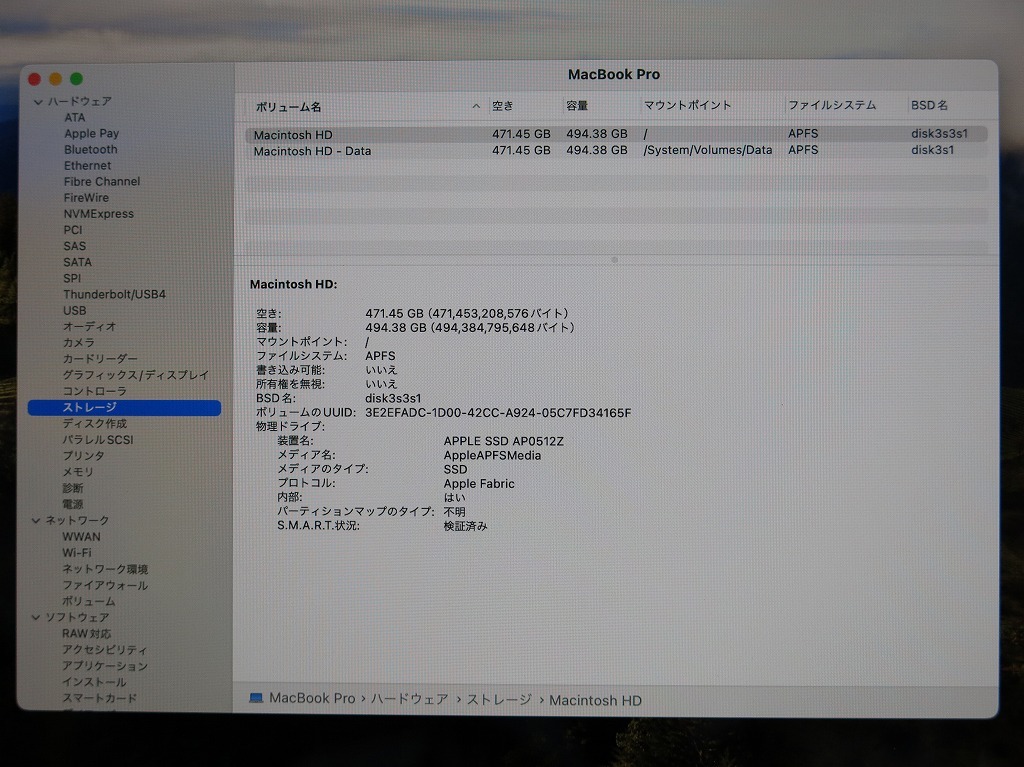The width and height of the screenshot is (1024, 767).
Task: Select 診断 in the sidebar
Action: coord(72,488)
